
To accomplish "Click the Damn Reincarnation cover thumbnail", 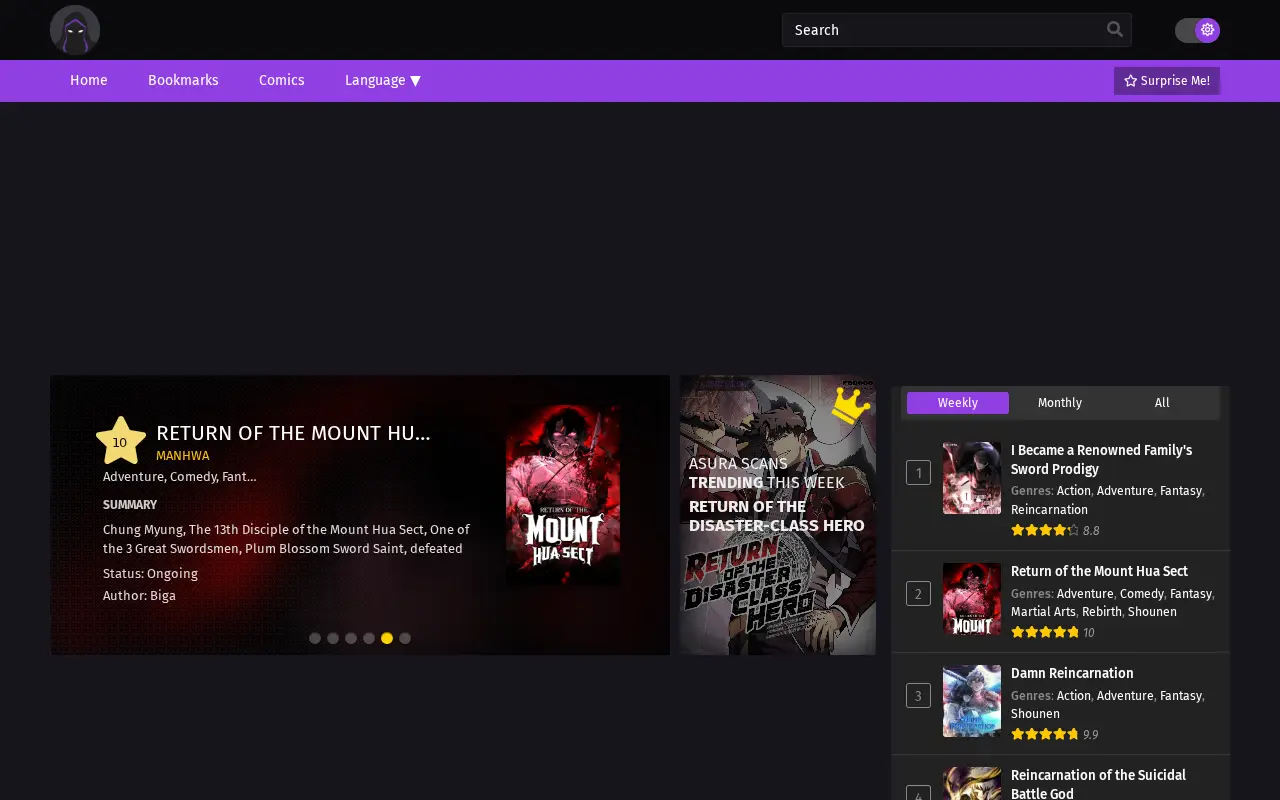I will pyautogui.click(x=972, y=701).
